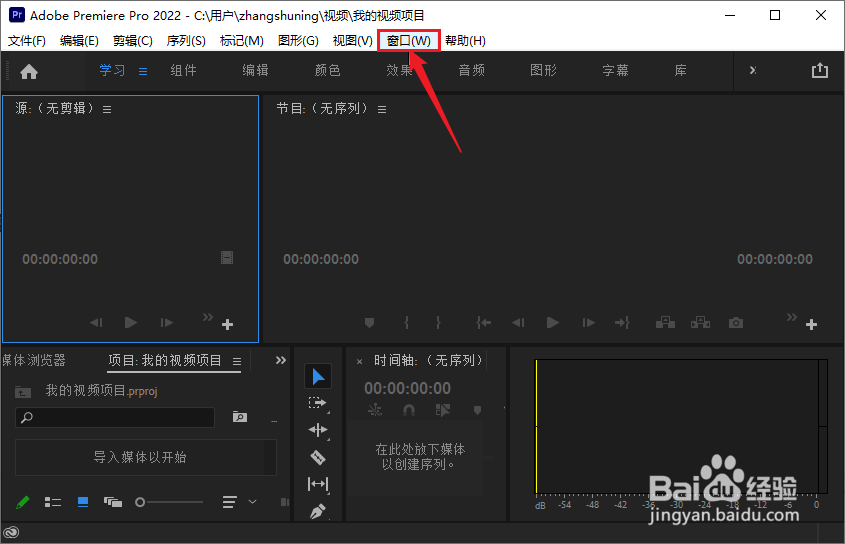This screenshot has height=544, width=845.
Task: Toggle insert sequences as nests icon
Action: pyautogui.click(x=375, y=411)
